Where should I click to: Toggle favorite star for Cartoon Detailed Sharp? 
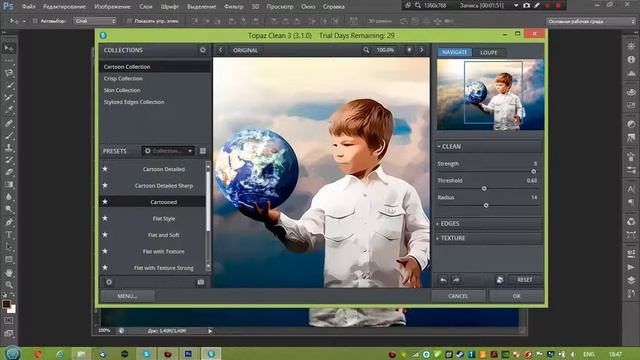click(105, 185)
